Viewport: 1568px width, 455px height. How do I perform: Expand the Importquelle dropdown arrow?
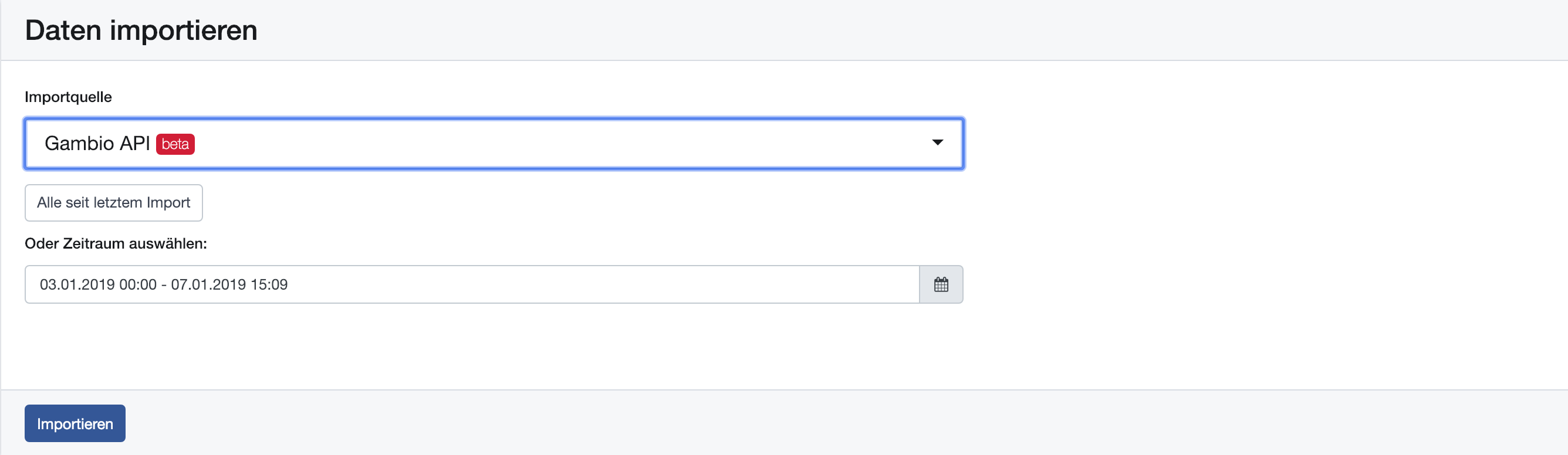pyautogui.click(x=937, y=142)
